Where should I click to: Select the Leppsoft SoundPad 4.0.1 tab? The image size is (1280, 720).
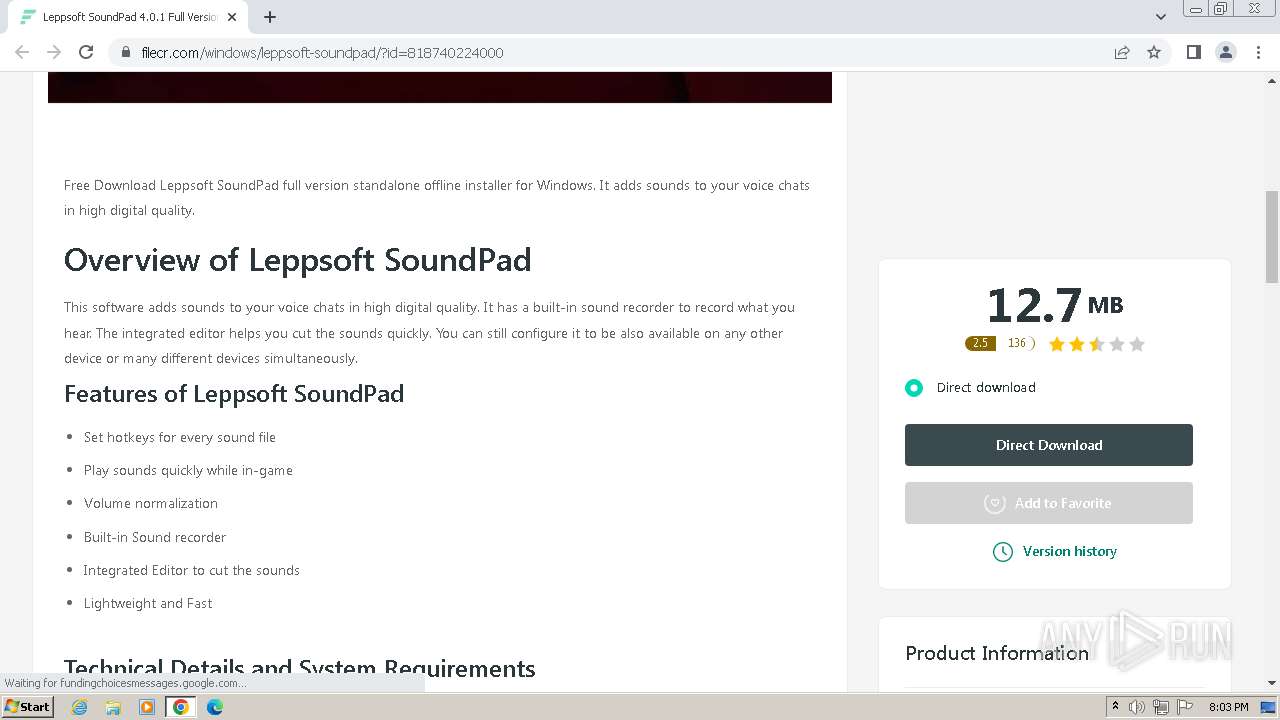click(x=128, y=17)
